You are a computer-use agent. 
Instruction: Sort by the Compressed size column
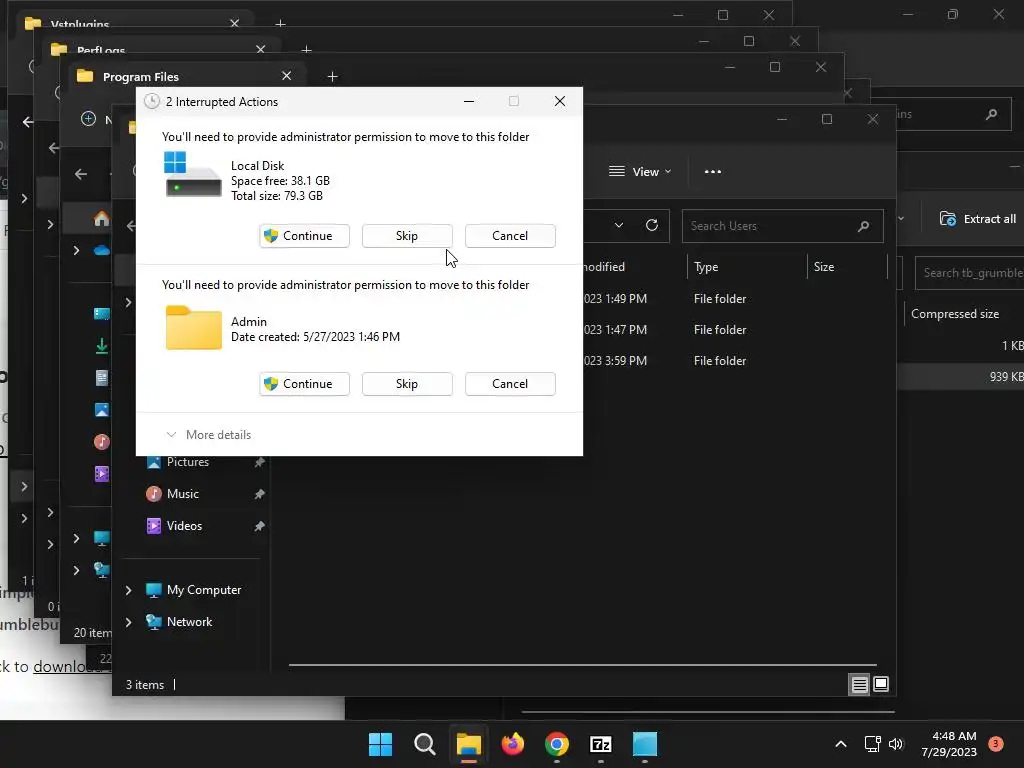tap(955, 314)
